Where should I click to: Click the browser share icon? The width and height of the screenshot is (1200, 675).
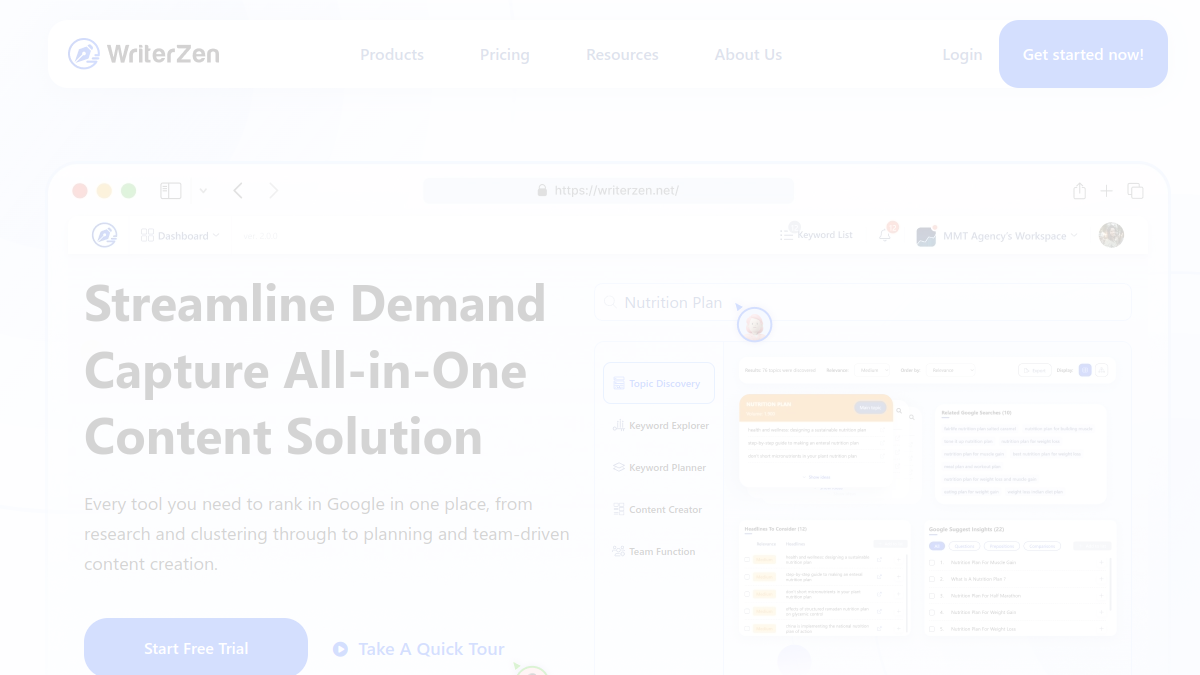click(1079, 190)
